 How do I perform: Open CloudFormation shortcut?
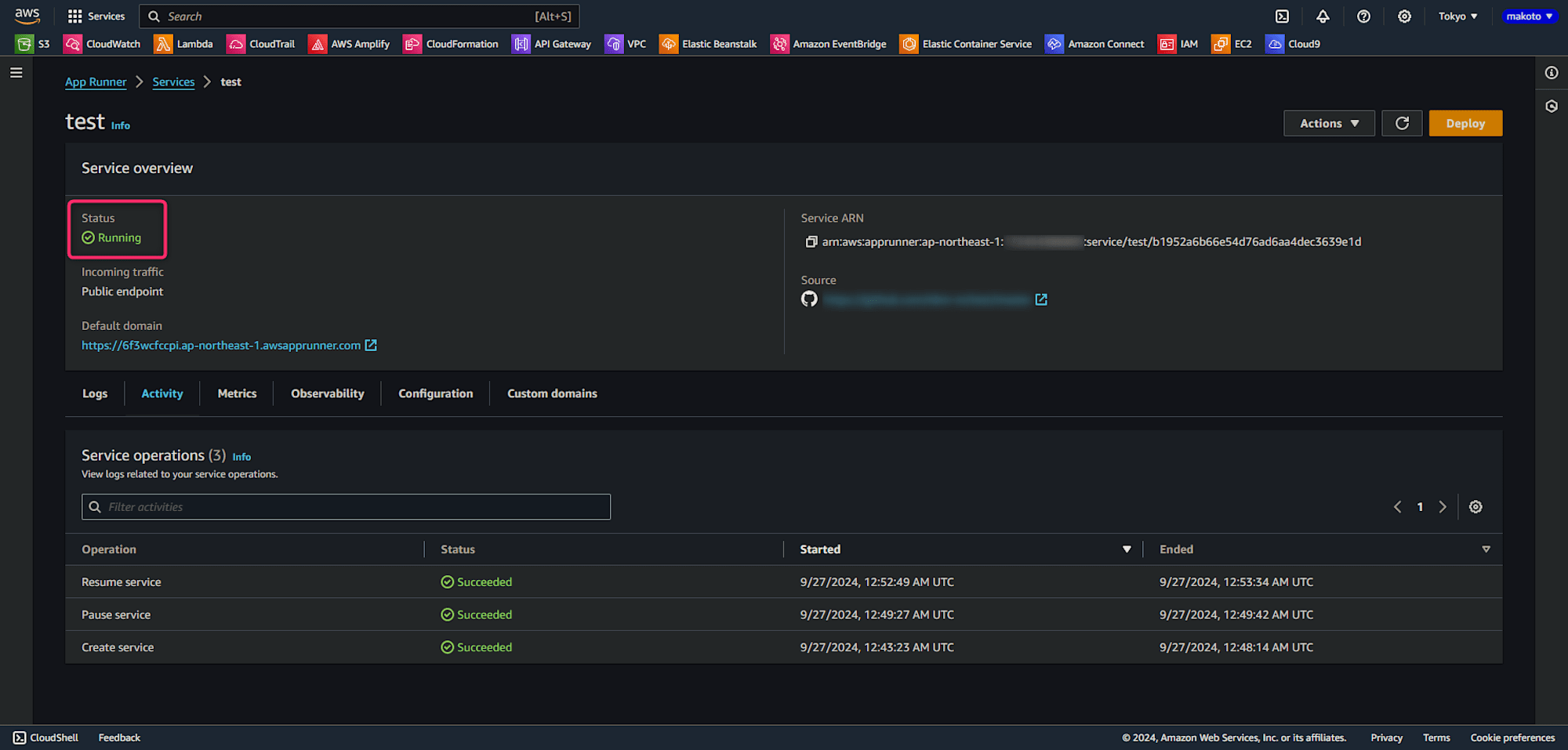pyautogui.click(x=451, y=44)
